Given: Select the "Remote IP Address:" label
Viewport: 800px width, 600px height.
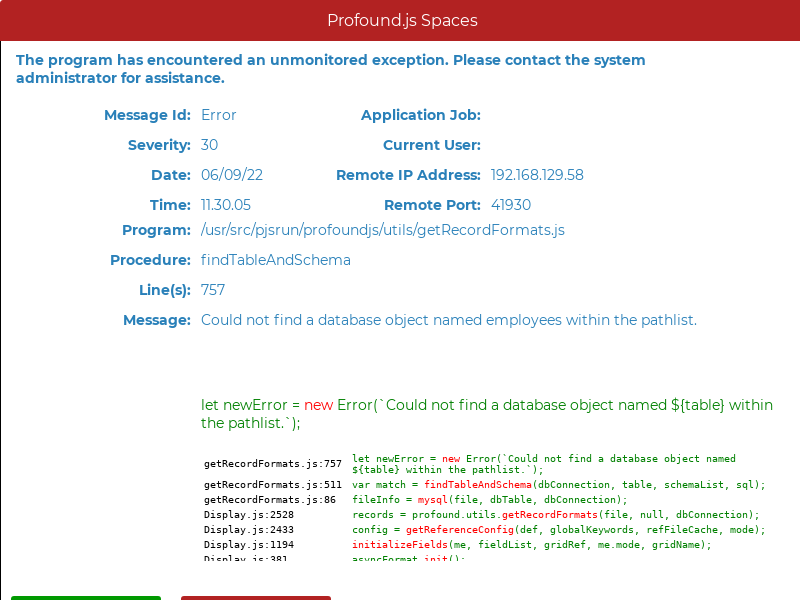Looking at the screenshot, I should pos(408,175).
